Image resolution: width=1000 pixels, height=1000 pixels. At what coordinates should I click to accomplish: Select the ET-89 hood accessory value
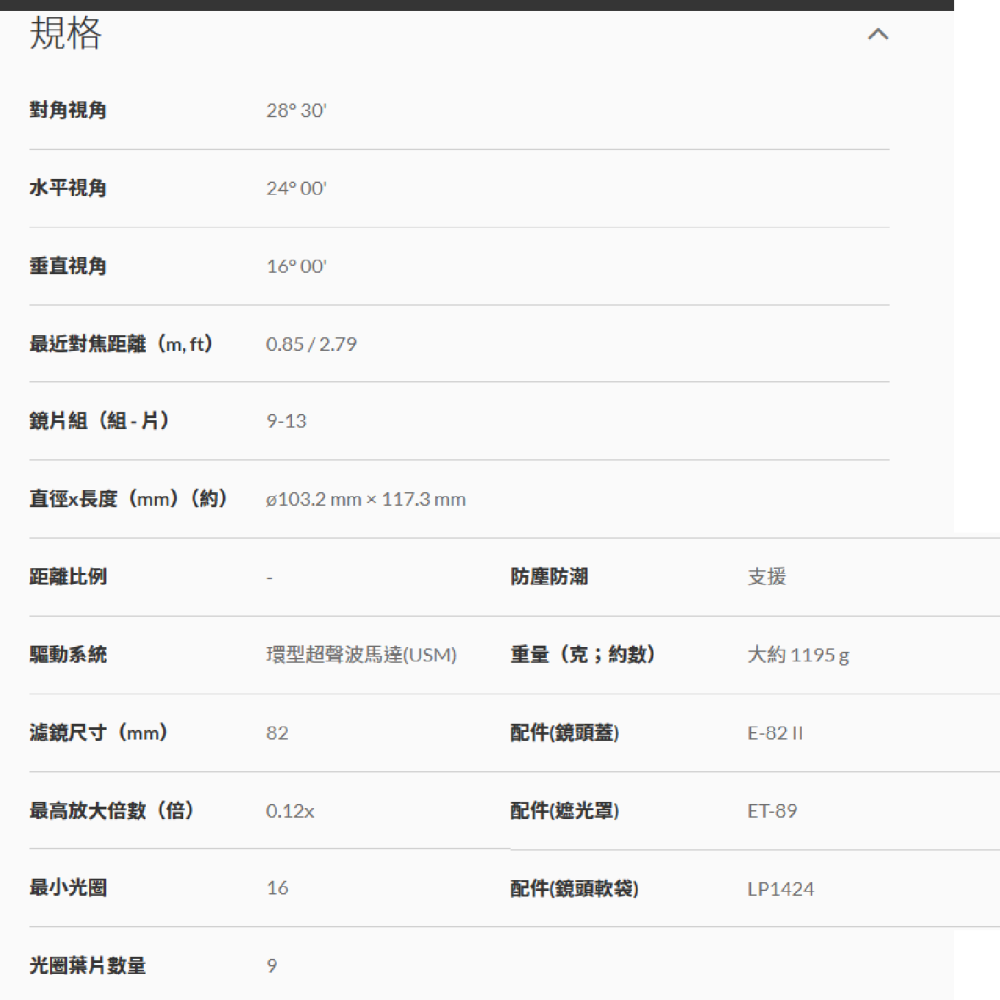pyautogui.click(x=772, y=811)
